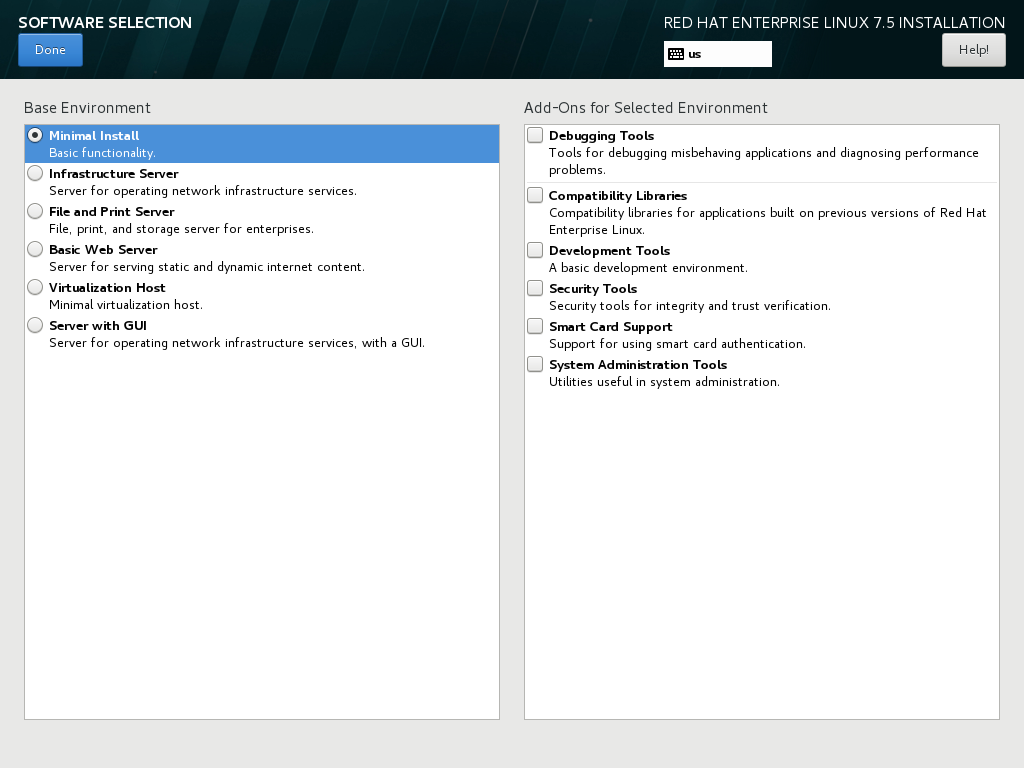1024x768 pixels.
Task: Check System Administration Tools add-on
Action: (534, 363)
